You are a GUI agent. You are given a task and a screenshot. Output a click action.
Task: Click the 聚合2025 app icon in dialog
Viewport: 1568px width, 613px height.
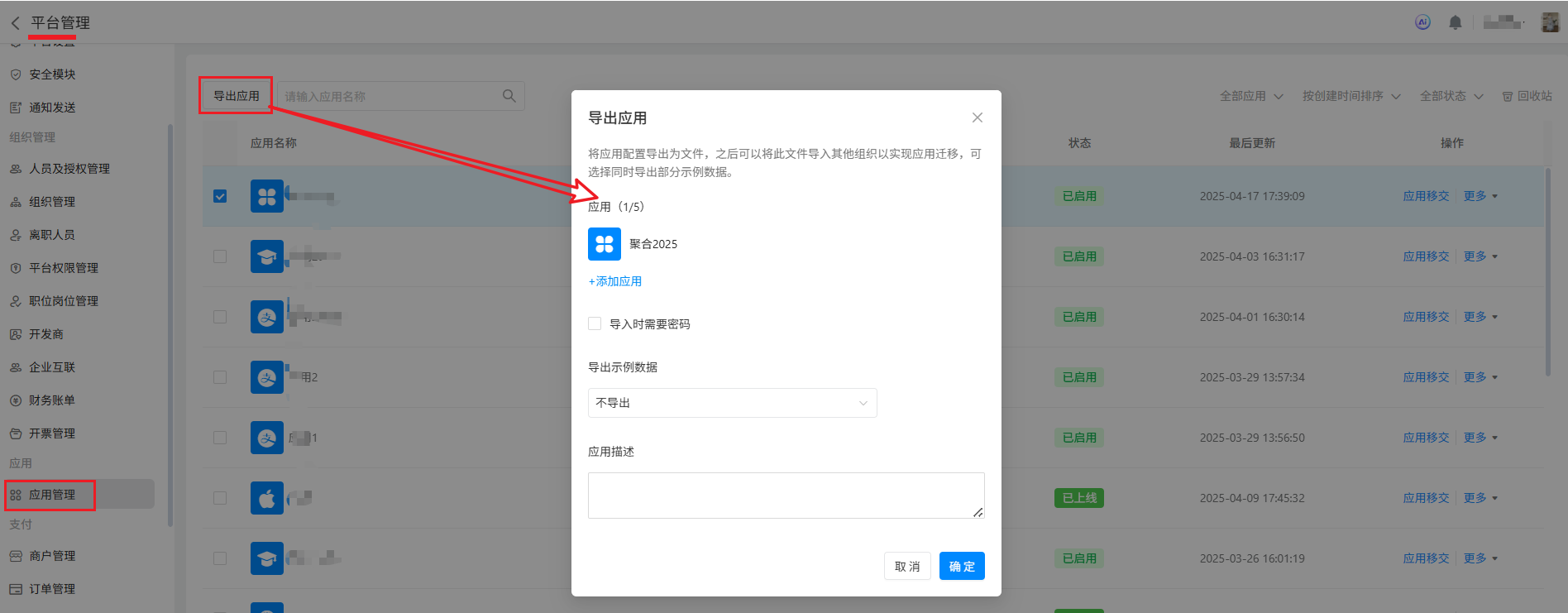604,244
